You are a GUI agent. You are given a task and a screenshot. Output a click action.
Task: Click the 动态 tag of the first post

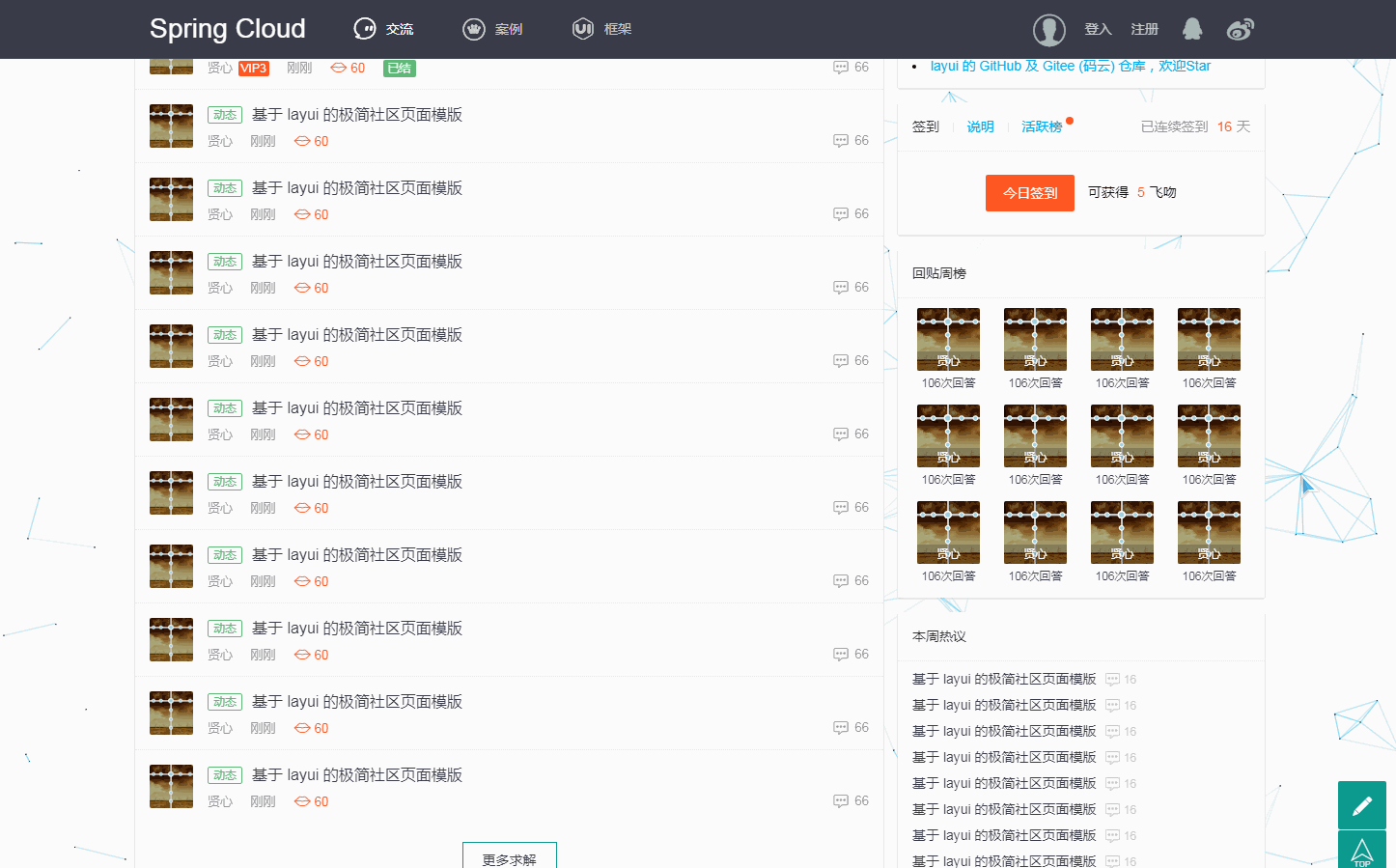pos(225,115)
